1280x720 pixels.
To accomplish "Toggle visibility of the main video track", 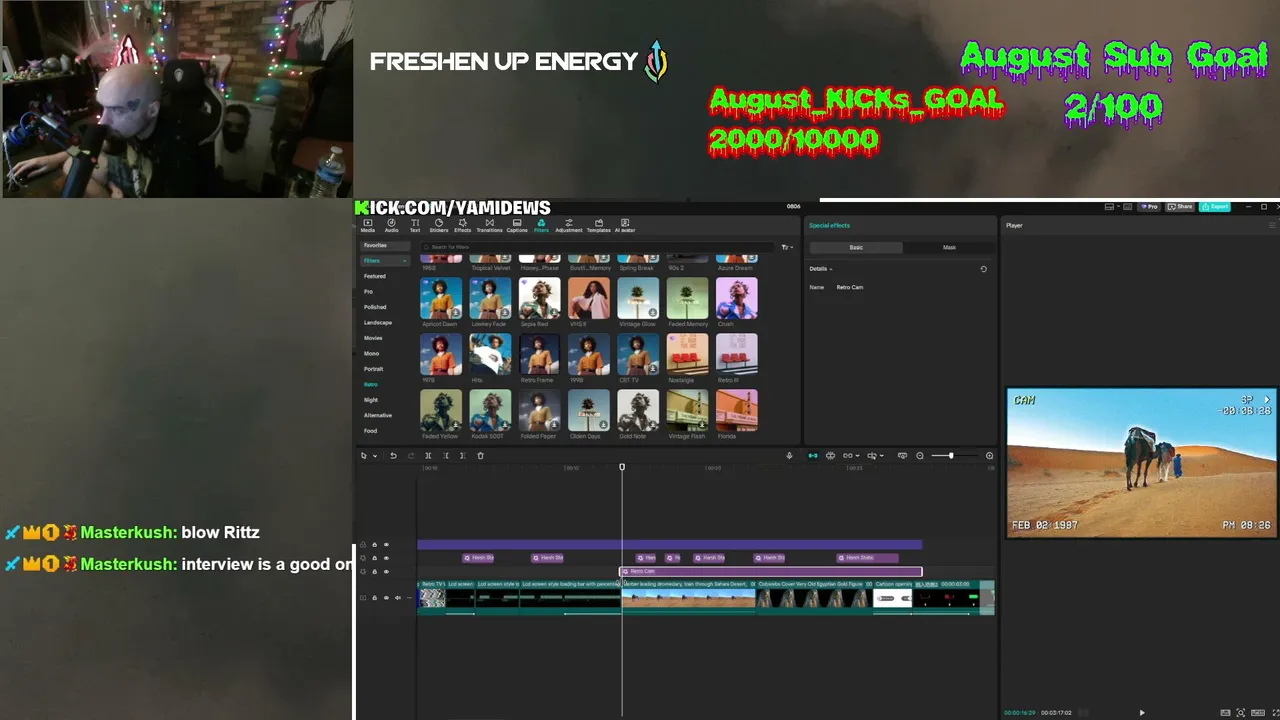I will pos(386,598).
